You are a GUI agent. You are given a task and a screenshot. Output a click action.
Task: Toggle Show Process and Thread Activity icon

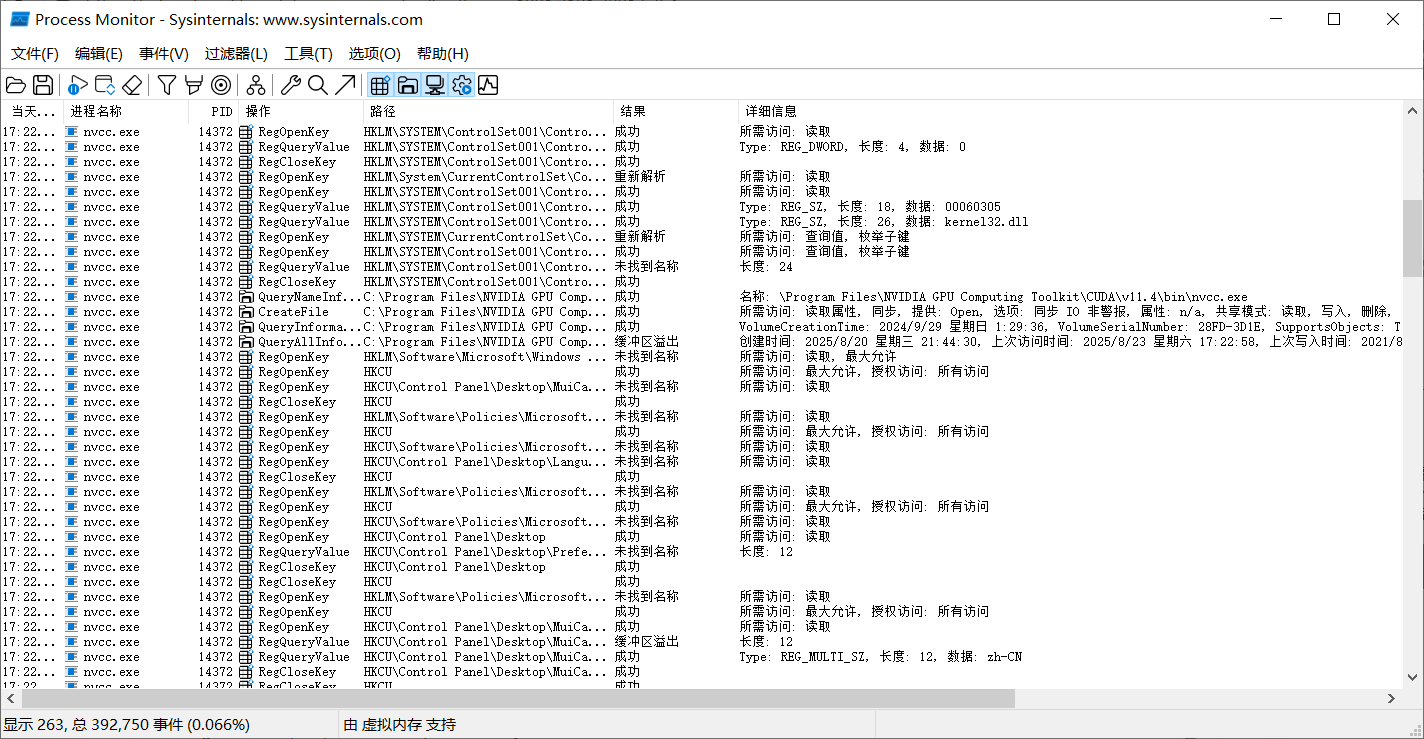coord(461,85)
